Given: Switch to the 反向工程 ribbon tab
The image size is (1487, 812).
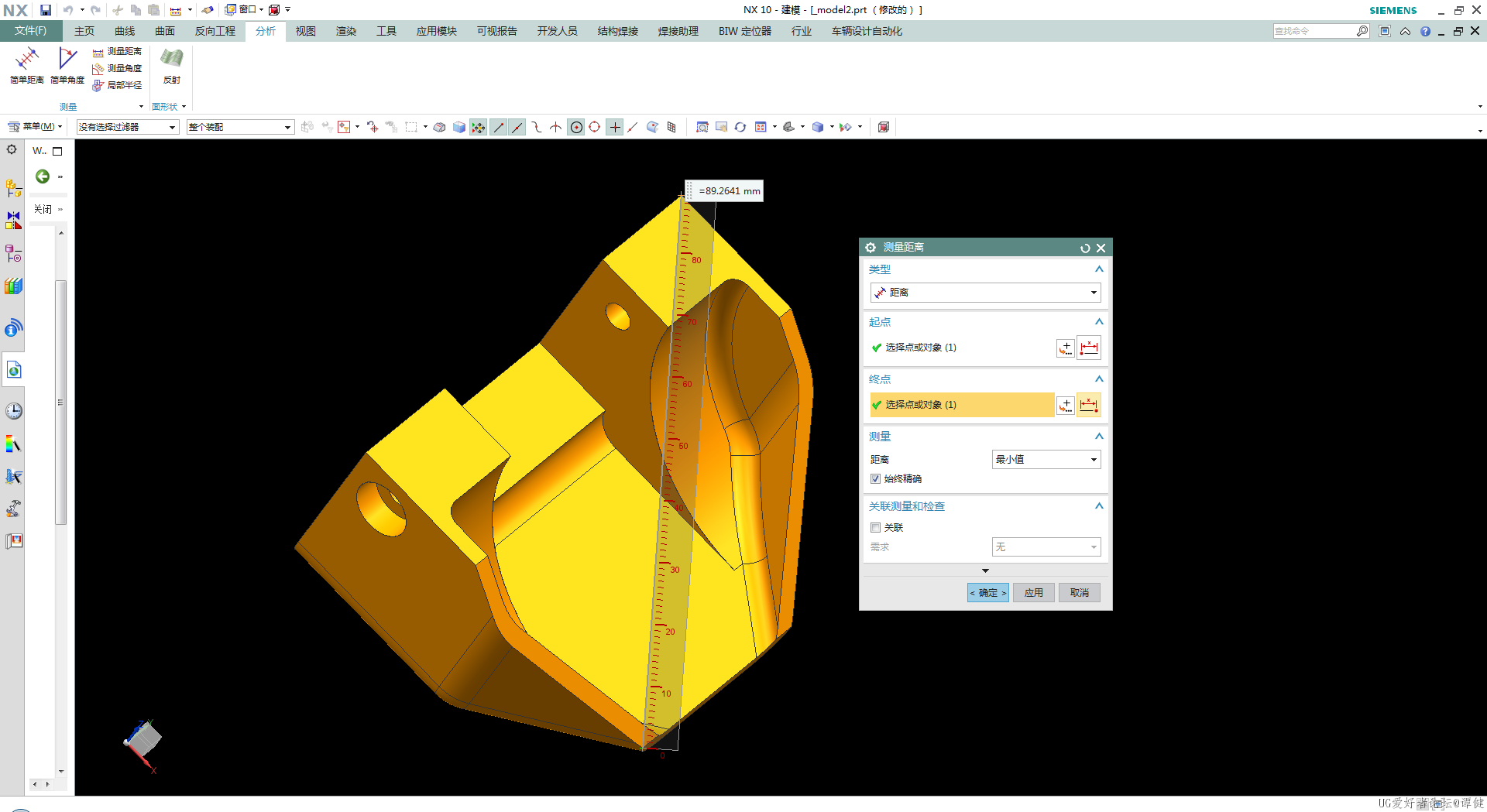Looking at the screenshot, I should [x=215, y=31].
